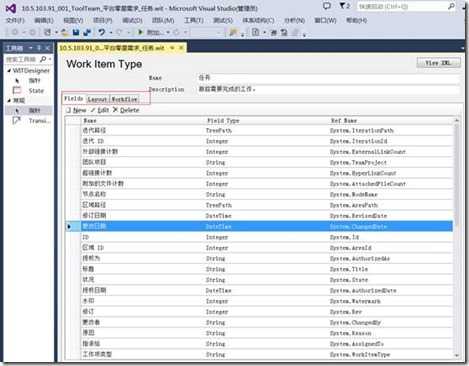The image size is (469, 366).
Task: Click the Open File toolbar icon
Action: click(x=65, y=32)
